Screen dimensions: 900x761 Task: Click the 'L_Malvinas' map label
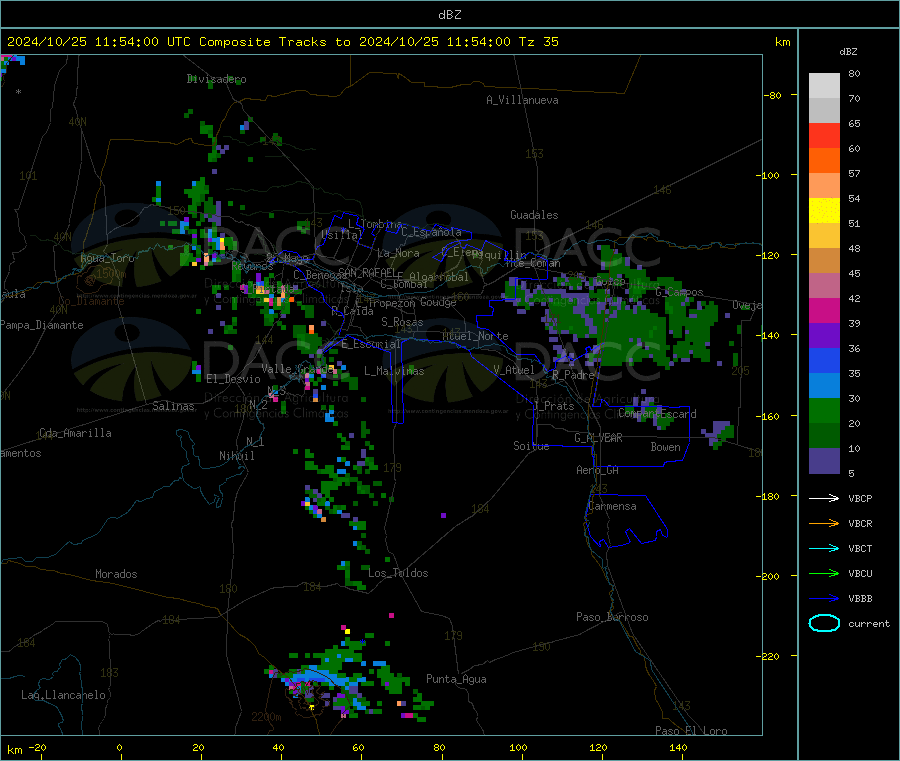(x=394, y=371)
